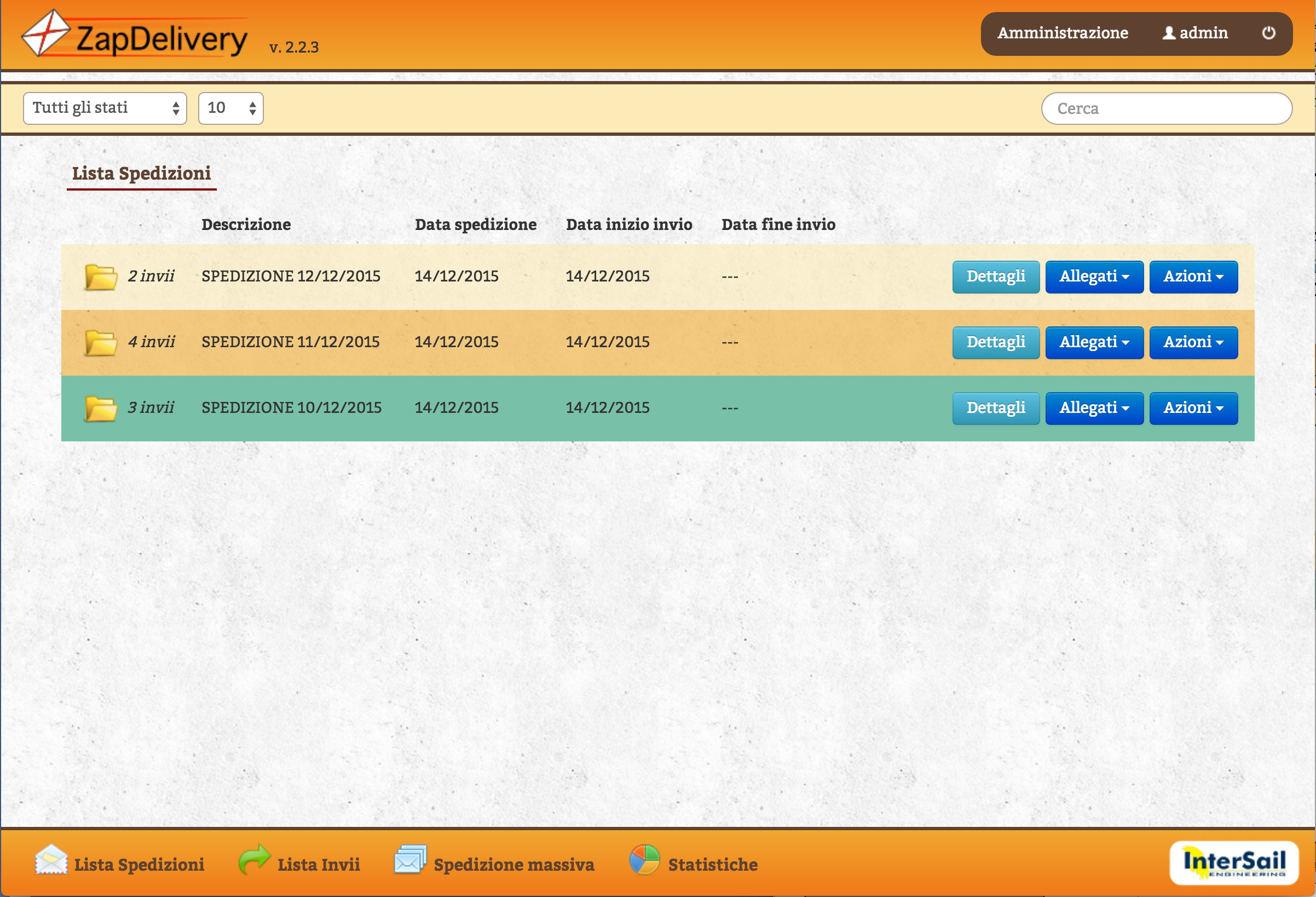Open the page size dropdown showing 10
This screenshot has height=897, width=1316.
coord(230,108)
